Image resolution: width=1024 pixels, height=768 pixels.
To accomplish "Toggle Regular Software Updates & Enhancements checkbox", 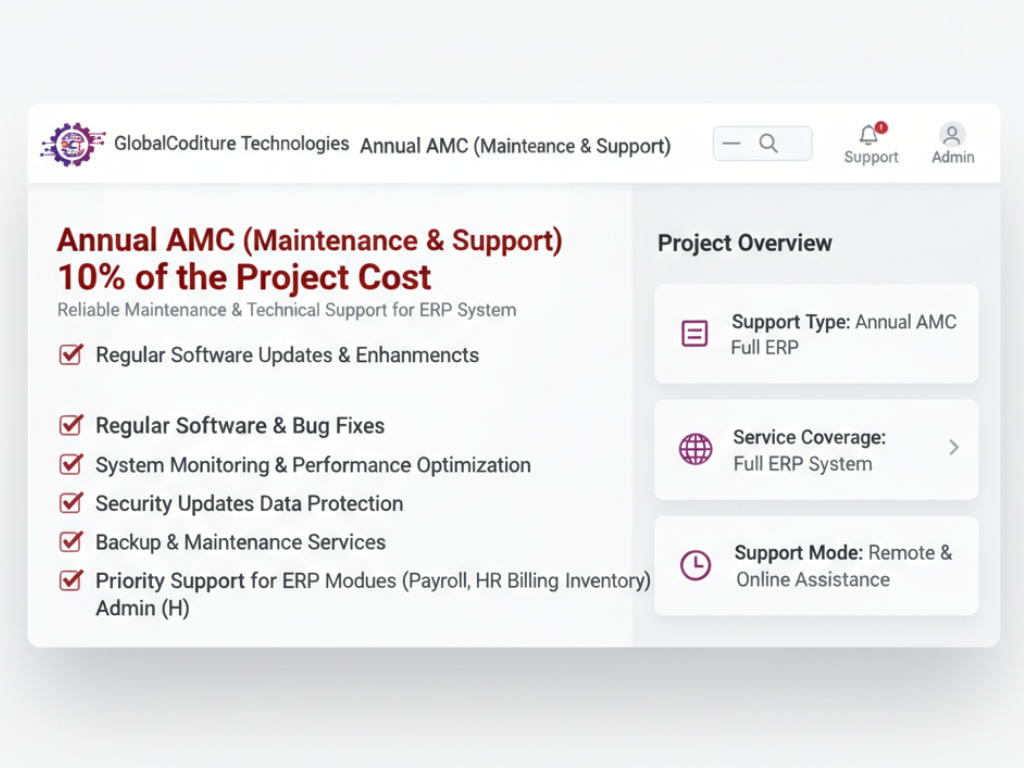I will (71, 355).
